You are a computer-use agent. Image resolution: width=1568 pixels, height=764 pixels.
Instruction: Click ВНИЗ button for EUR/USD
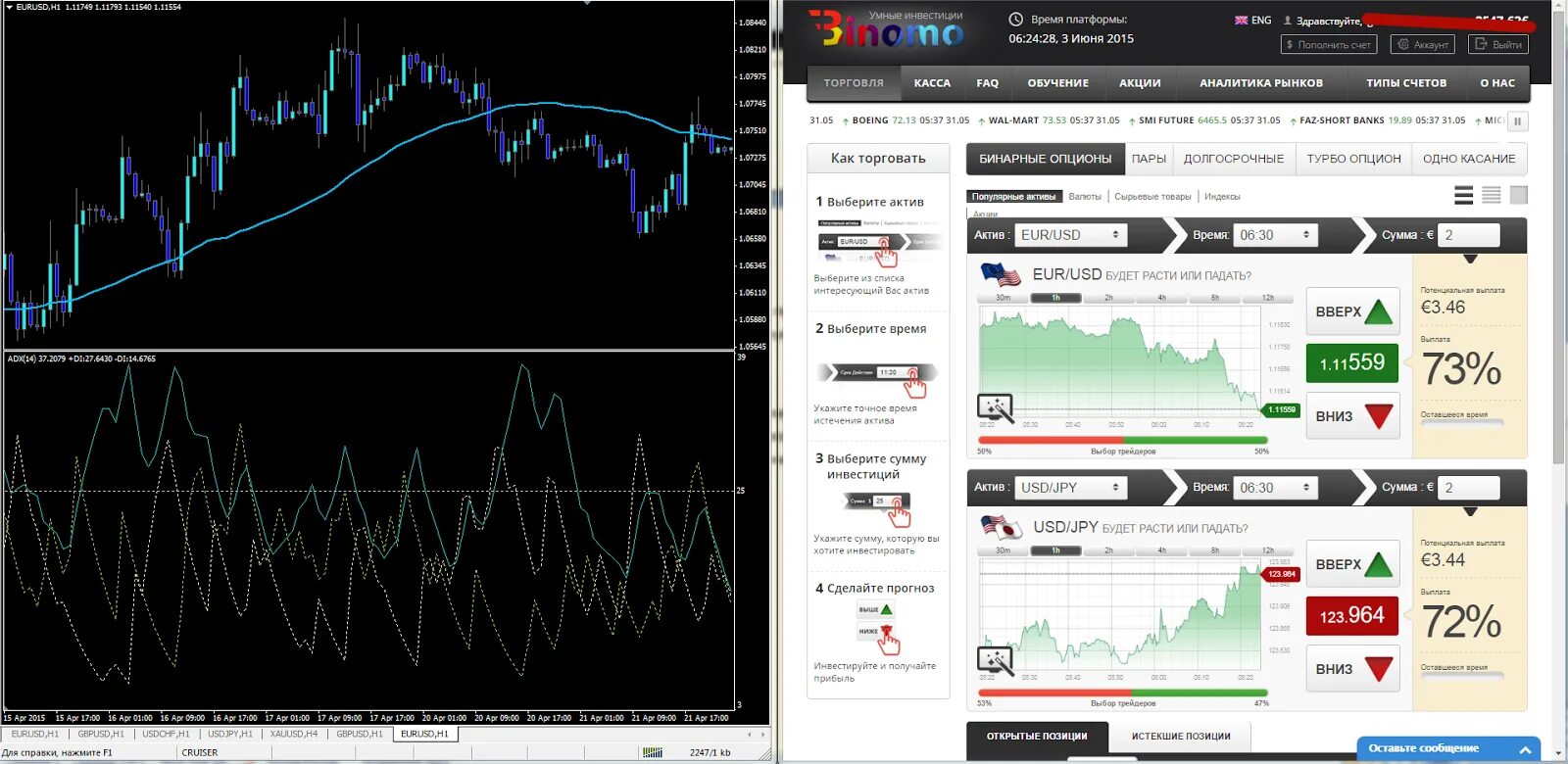pyautogui.click(x=1352, y=416)
